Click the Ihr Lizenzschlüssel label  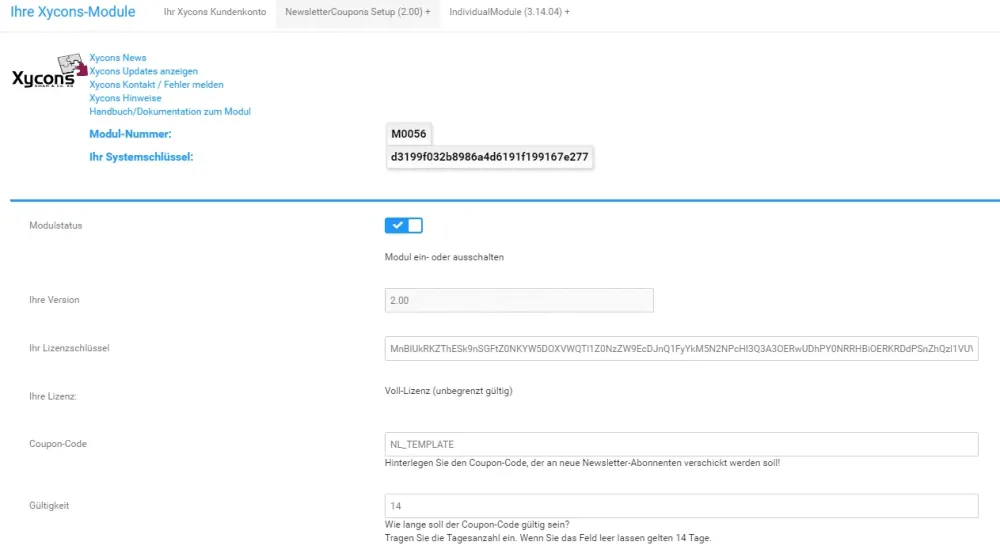coord(69,348)
